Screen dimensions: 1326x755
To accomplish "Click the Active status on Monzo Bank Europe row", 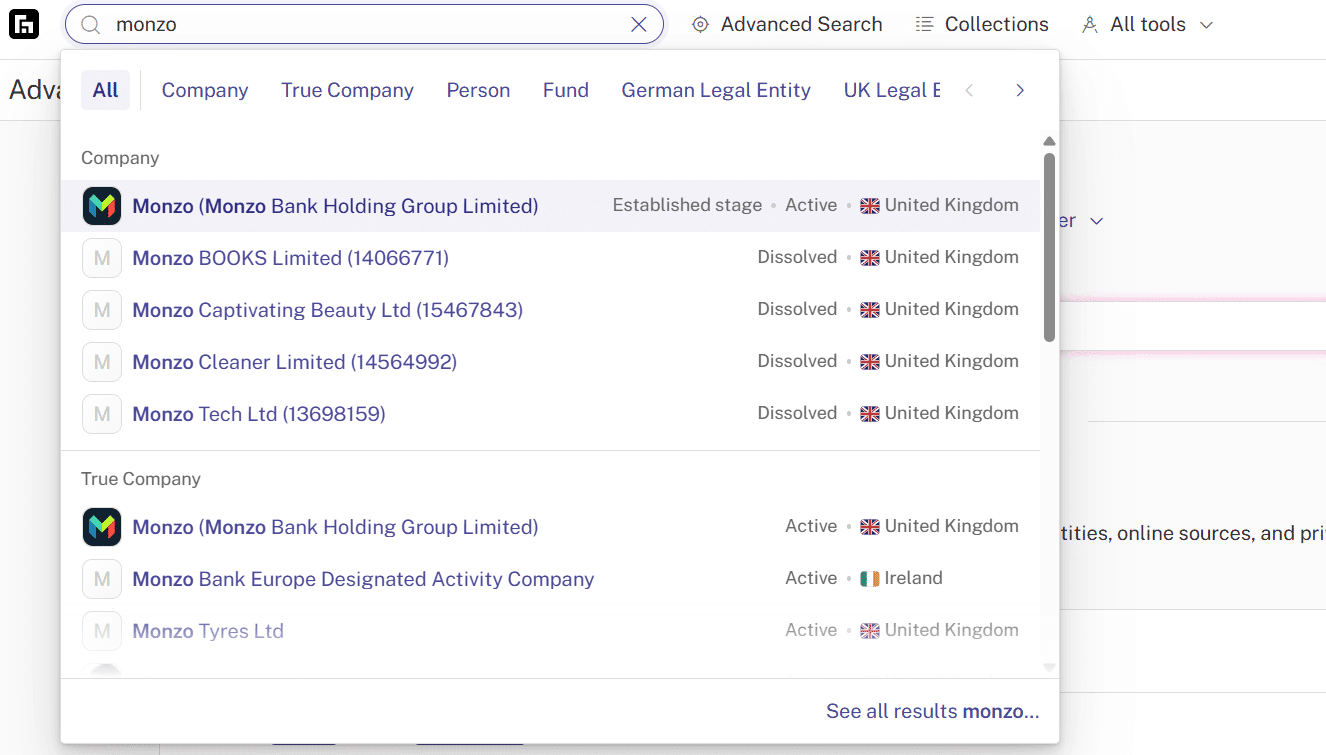I will [x=811, y=578].
